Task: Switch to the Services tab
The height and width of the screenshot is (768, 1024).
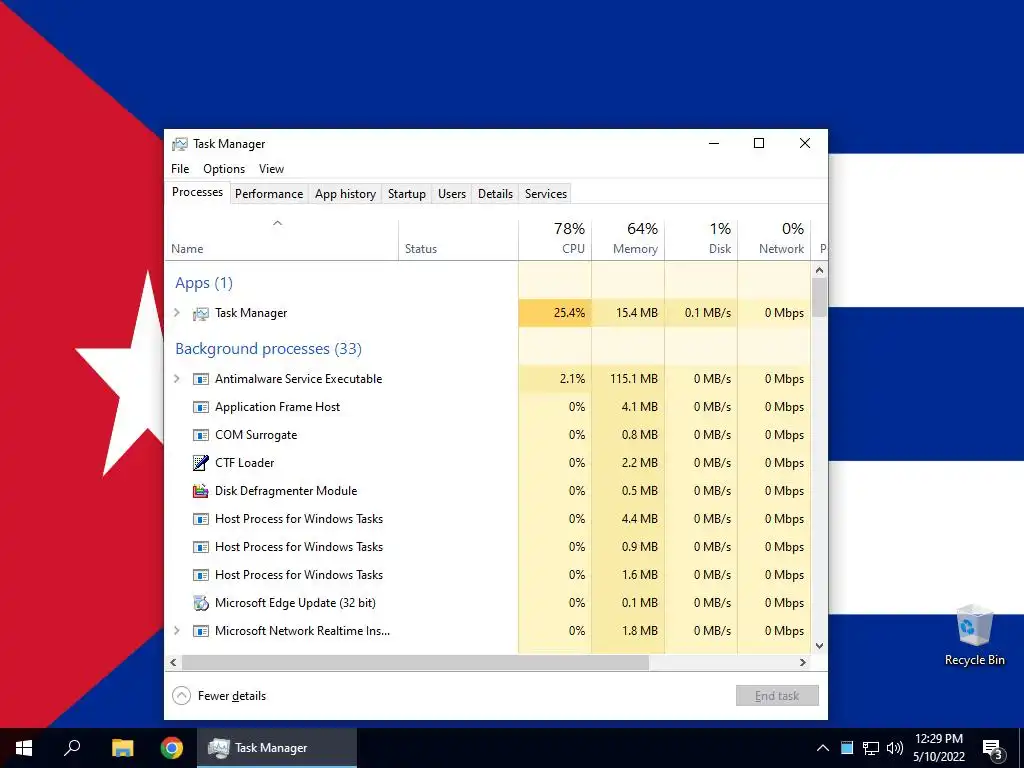Action: click(x=546, y=194)
